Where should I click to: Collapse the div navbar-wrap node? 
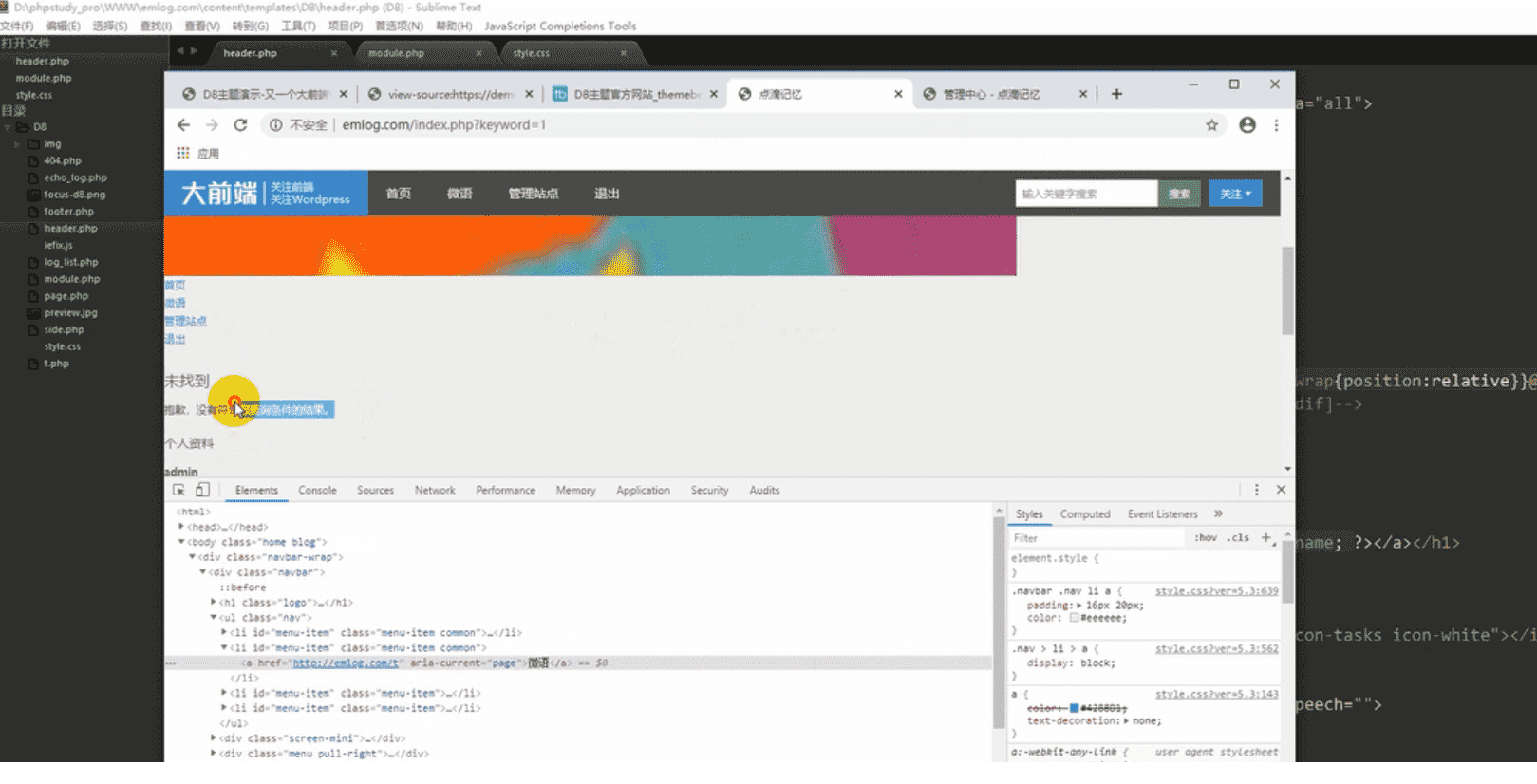tap(192, 557)
